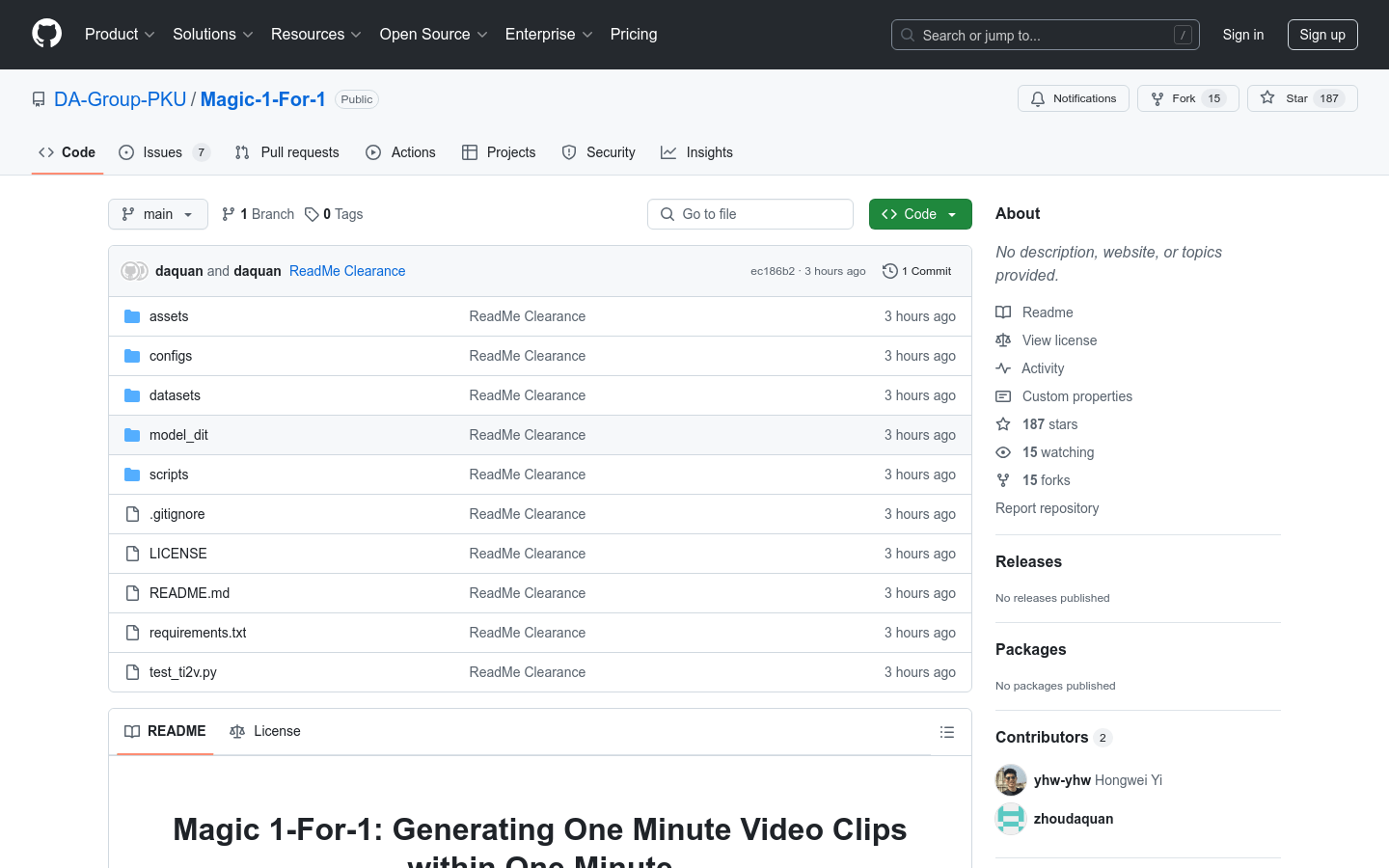Open the Releases heading link
Image resolution: width=1389 pixels, height=868 pixels.
coord(1028,561)
